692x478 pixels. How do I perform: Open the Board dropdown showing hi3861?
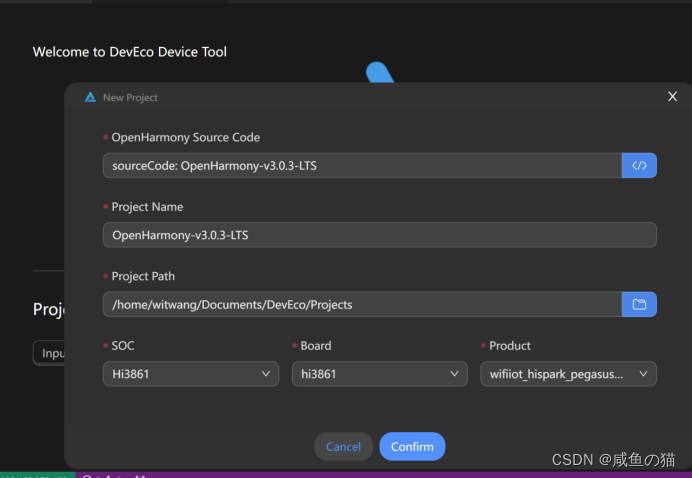tap(380, 374)
